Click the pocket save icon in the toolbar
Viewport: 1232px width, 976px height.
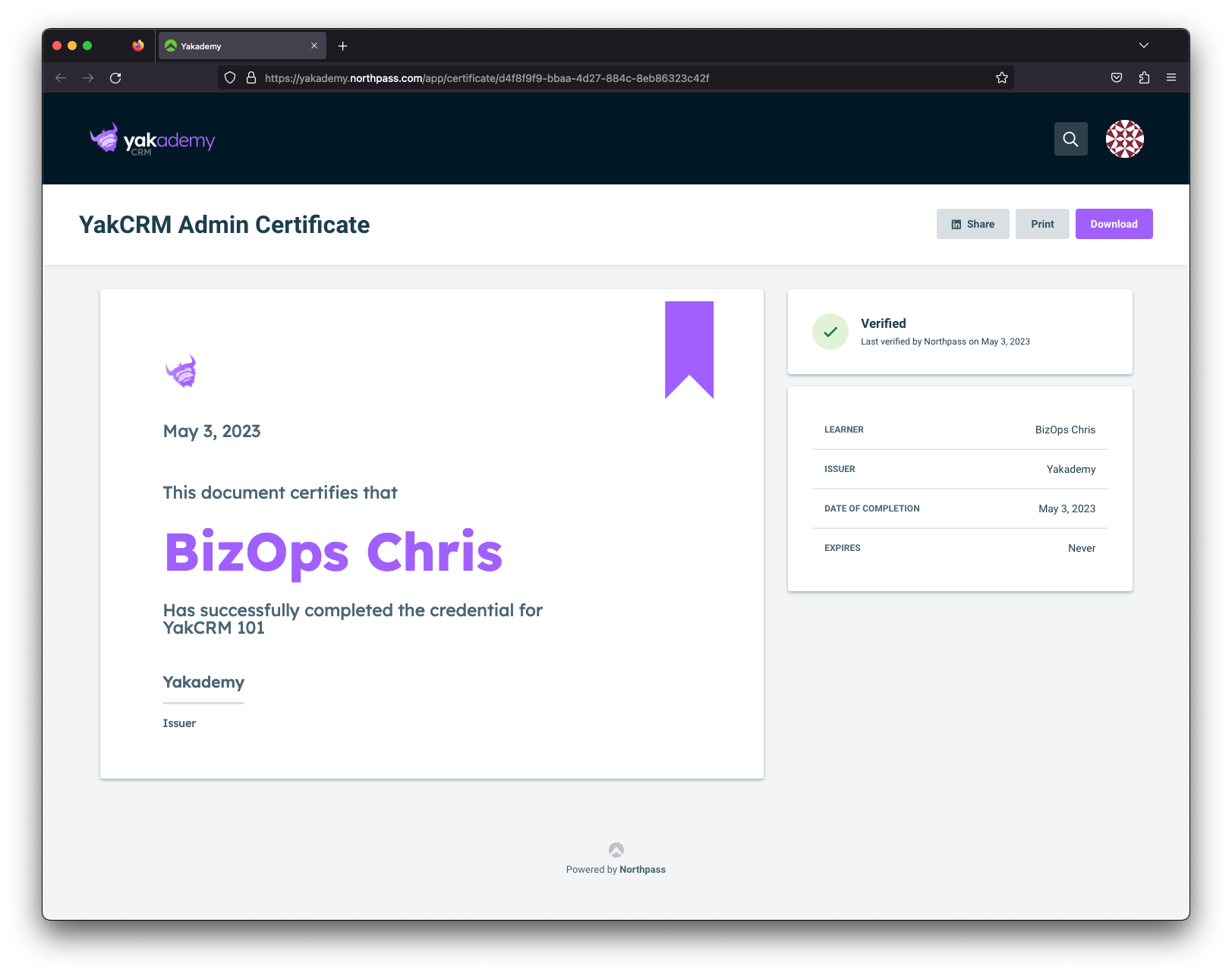pos(1117,77)
